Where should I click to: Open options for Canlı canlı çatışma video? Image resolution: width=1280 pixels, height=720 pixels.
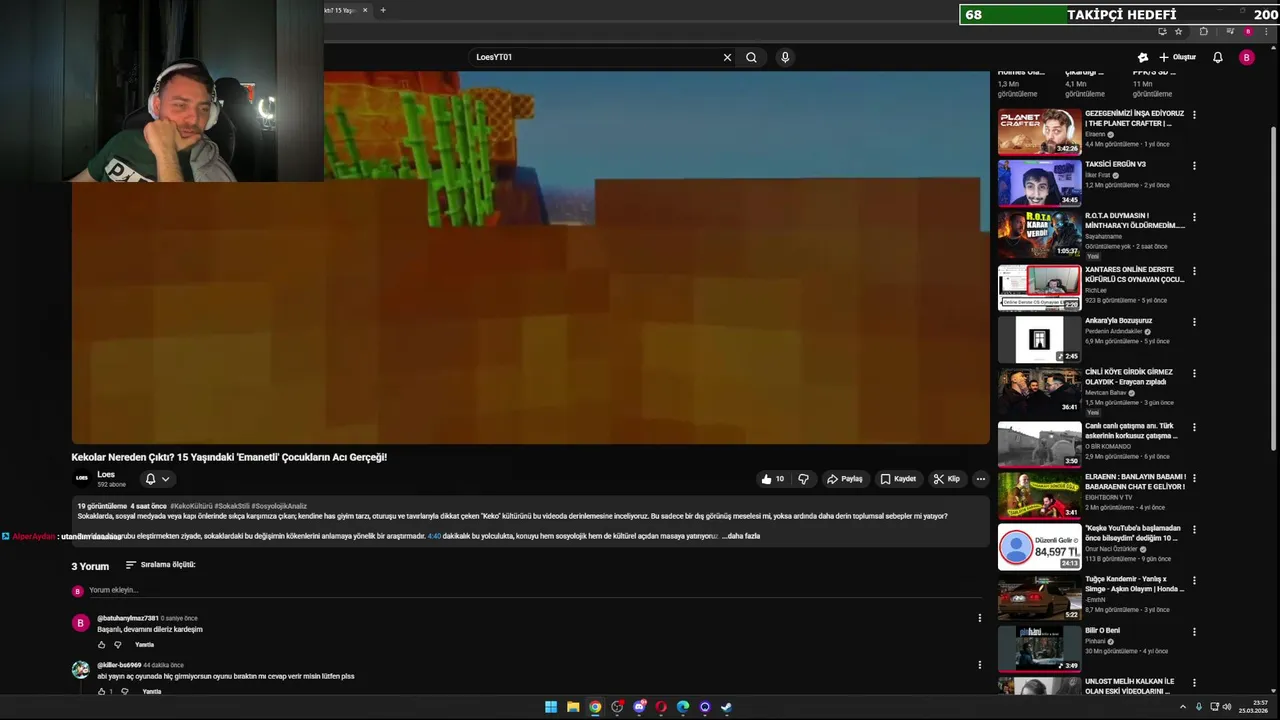[1194, 427]
